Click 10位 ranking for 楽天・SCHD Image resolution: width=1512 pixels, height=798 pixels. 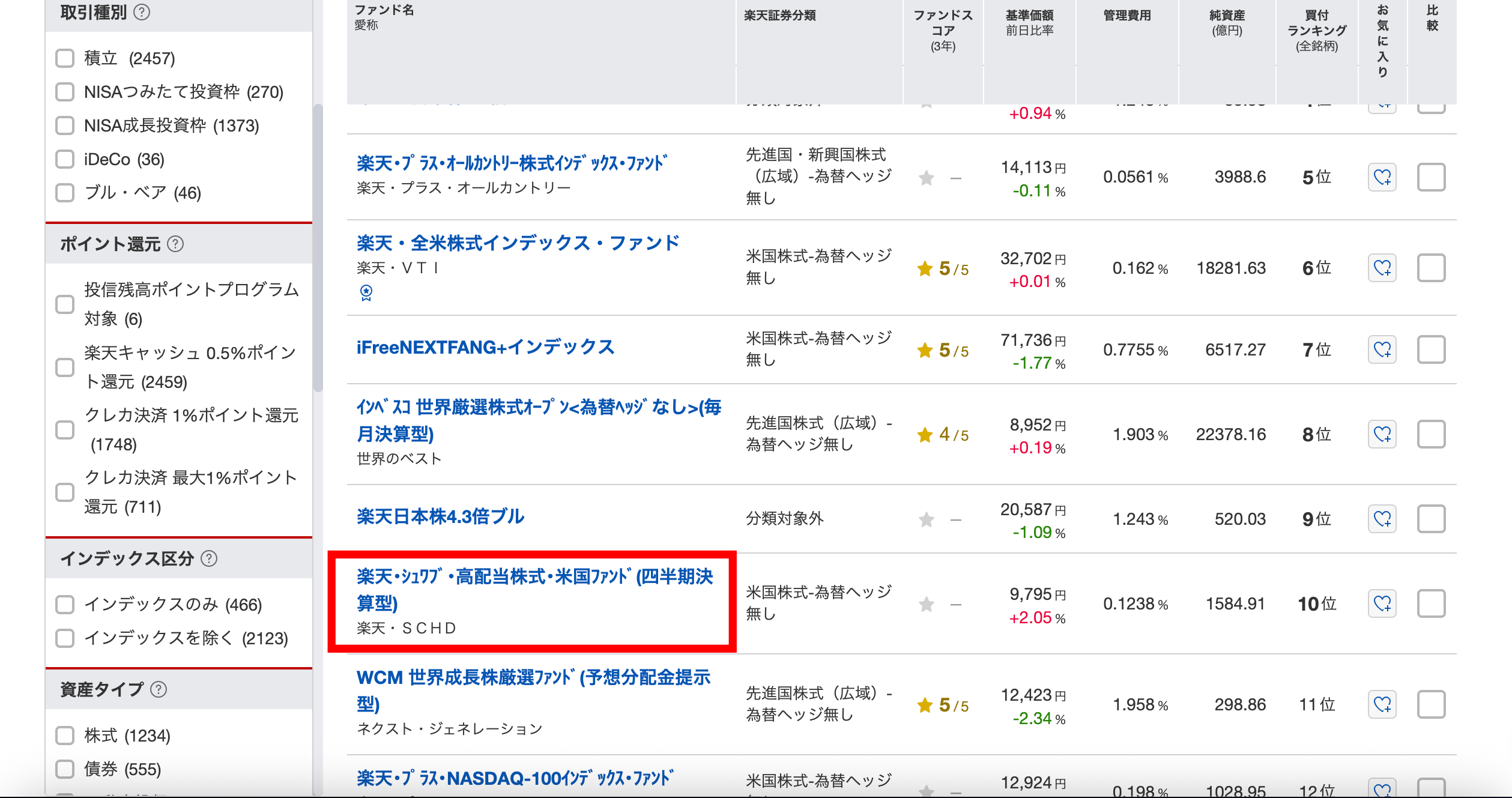(x=1317, y=603)
